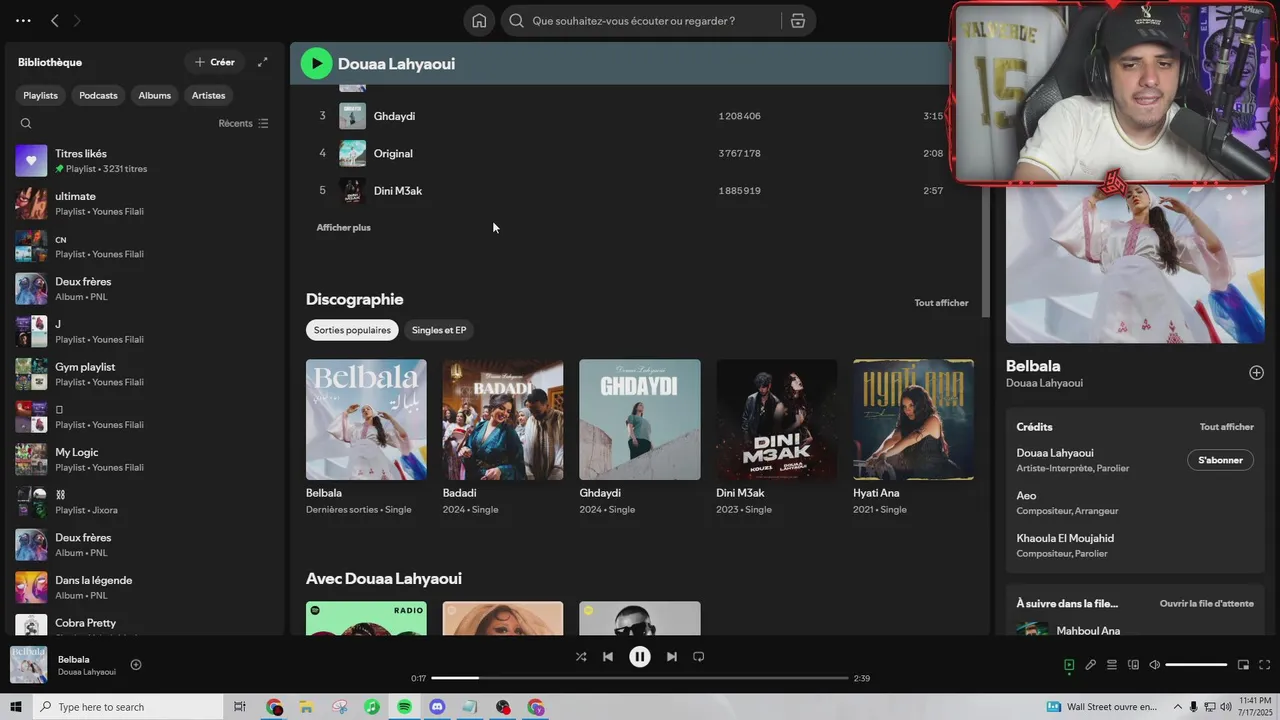1280x720 pixels.
Task: Click Tout afficher next to Discographie
Action: coord(941,303)
